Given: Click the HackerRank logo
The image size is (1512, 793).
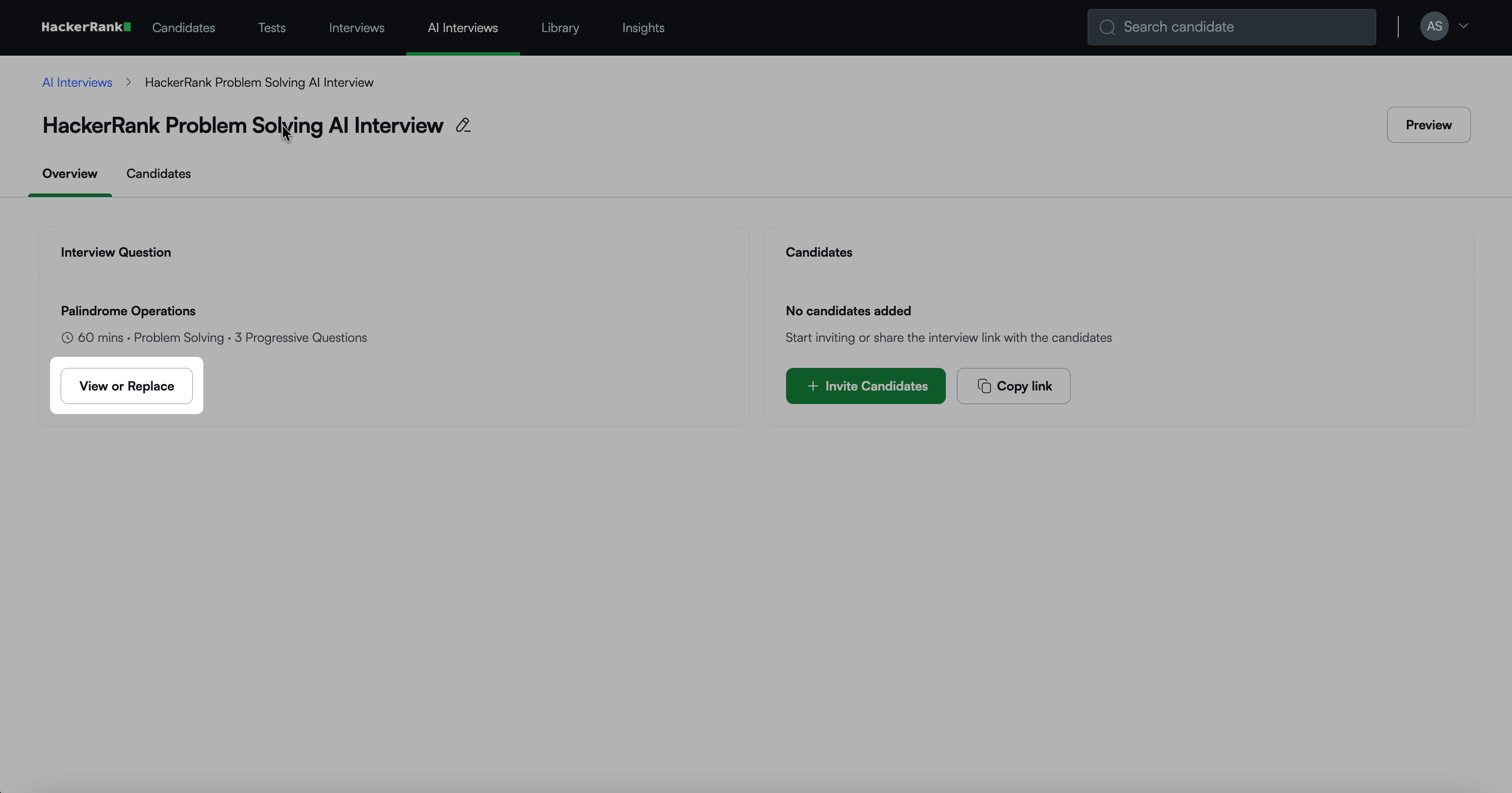Looking at the screenshot, I should coord(86,27).
